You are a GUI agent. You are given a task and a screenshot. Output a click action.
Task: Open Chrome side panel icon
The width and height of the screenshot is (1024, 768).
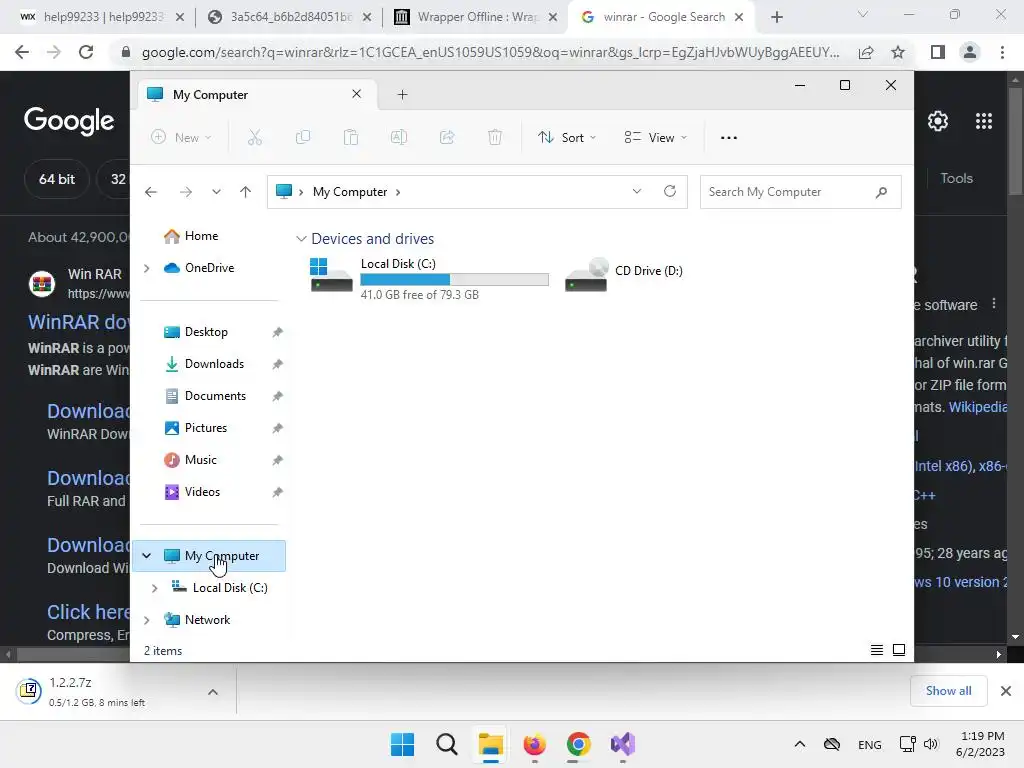(x=938, y=52)
